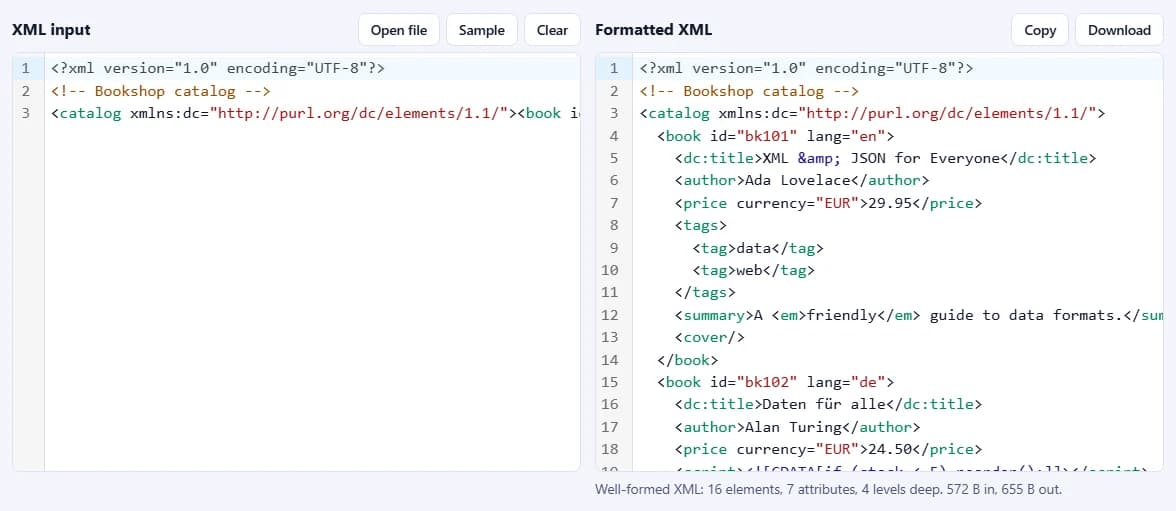The image size is (1176, 511).
Task: Click the Open file button
Action: [398, 30]
